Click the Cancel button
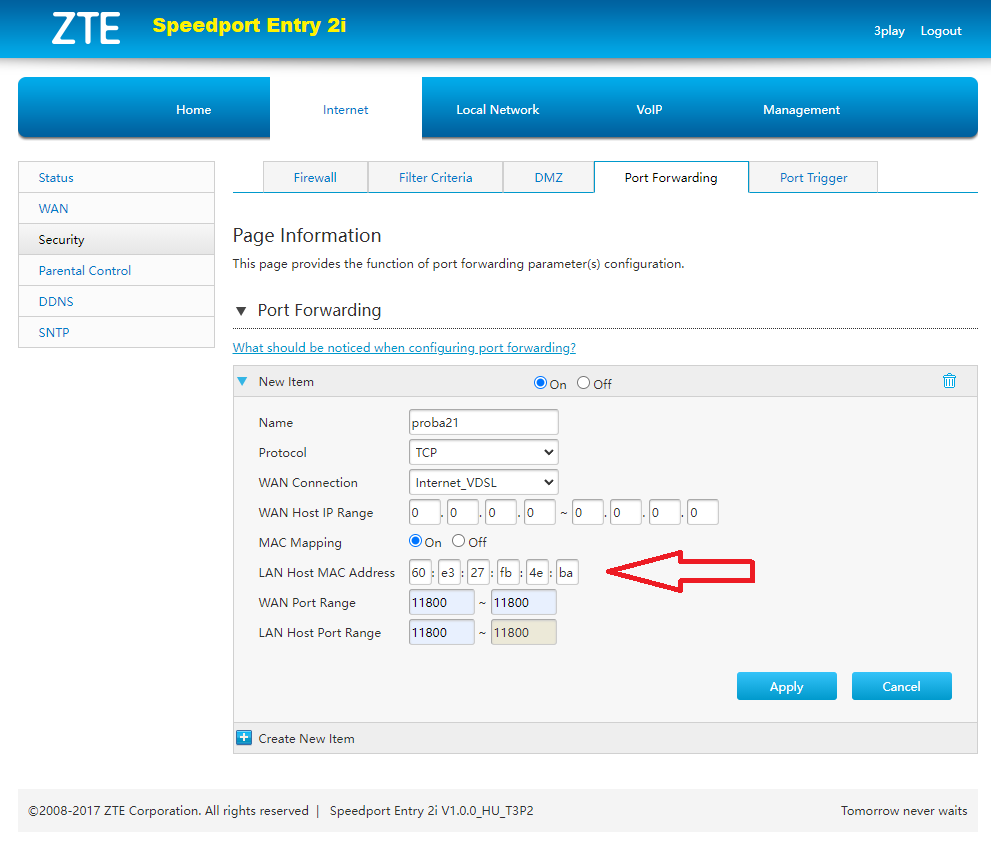This screenshot has width=991, height=843. click(x=901, y=686)
